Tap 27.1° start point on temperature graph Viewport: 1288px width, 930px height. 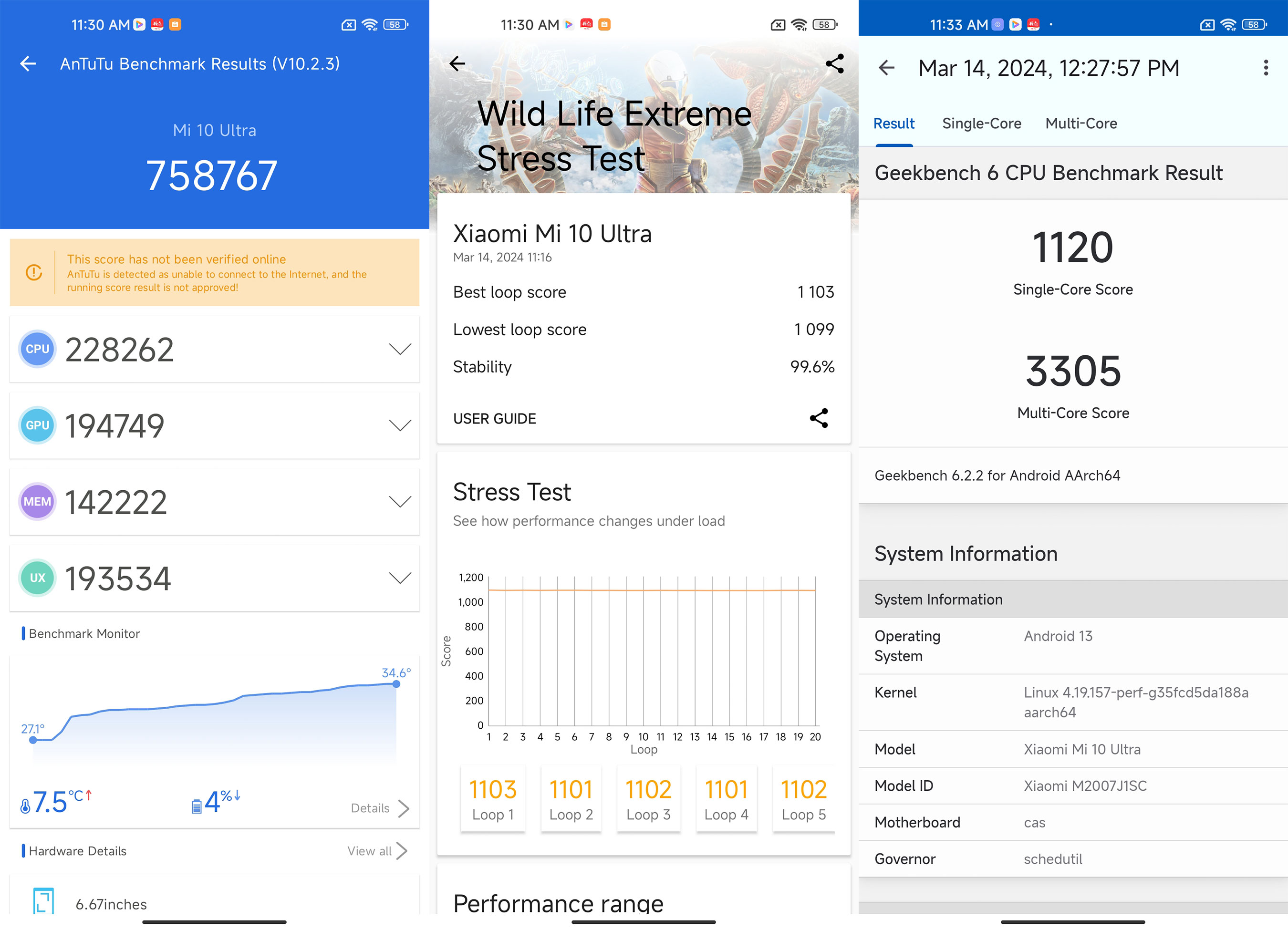33,740
